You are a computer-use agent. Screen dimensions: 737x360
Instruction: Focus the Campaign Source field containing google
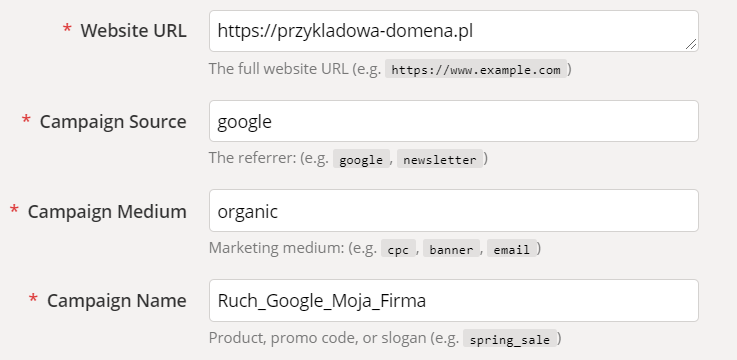[x=454, y=121]
